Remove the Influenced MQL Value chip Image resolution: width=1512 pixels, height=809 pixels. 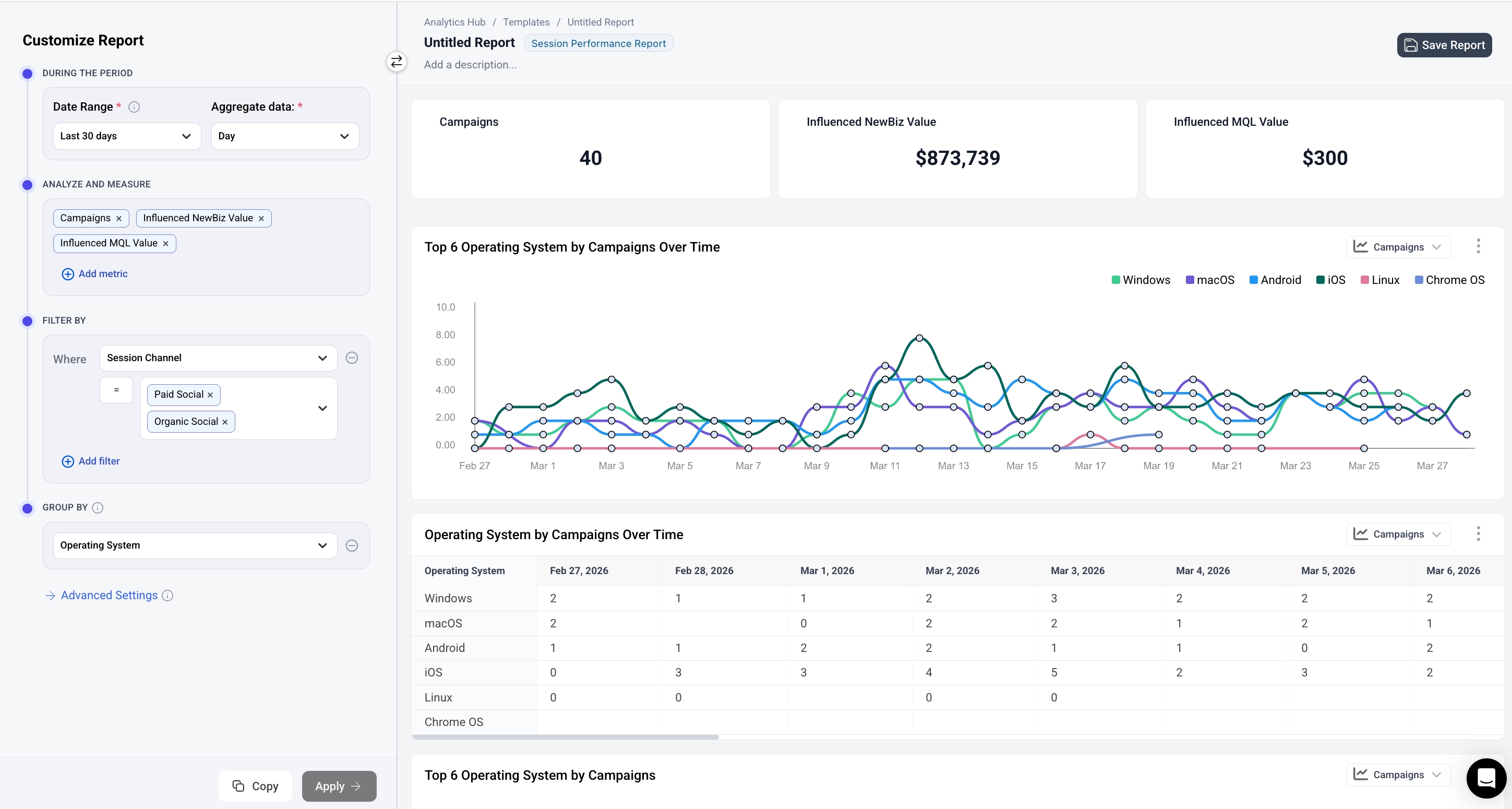click(x=165, y=244)
